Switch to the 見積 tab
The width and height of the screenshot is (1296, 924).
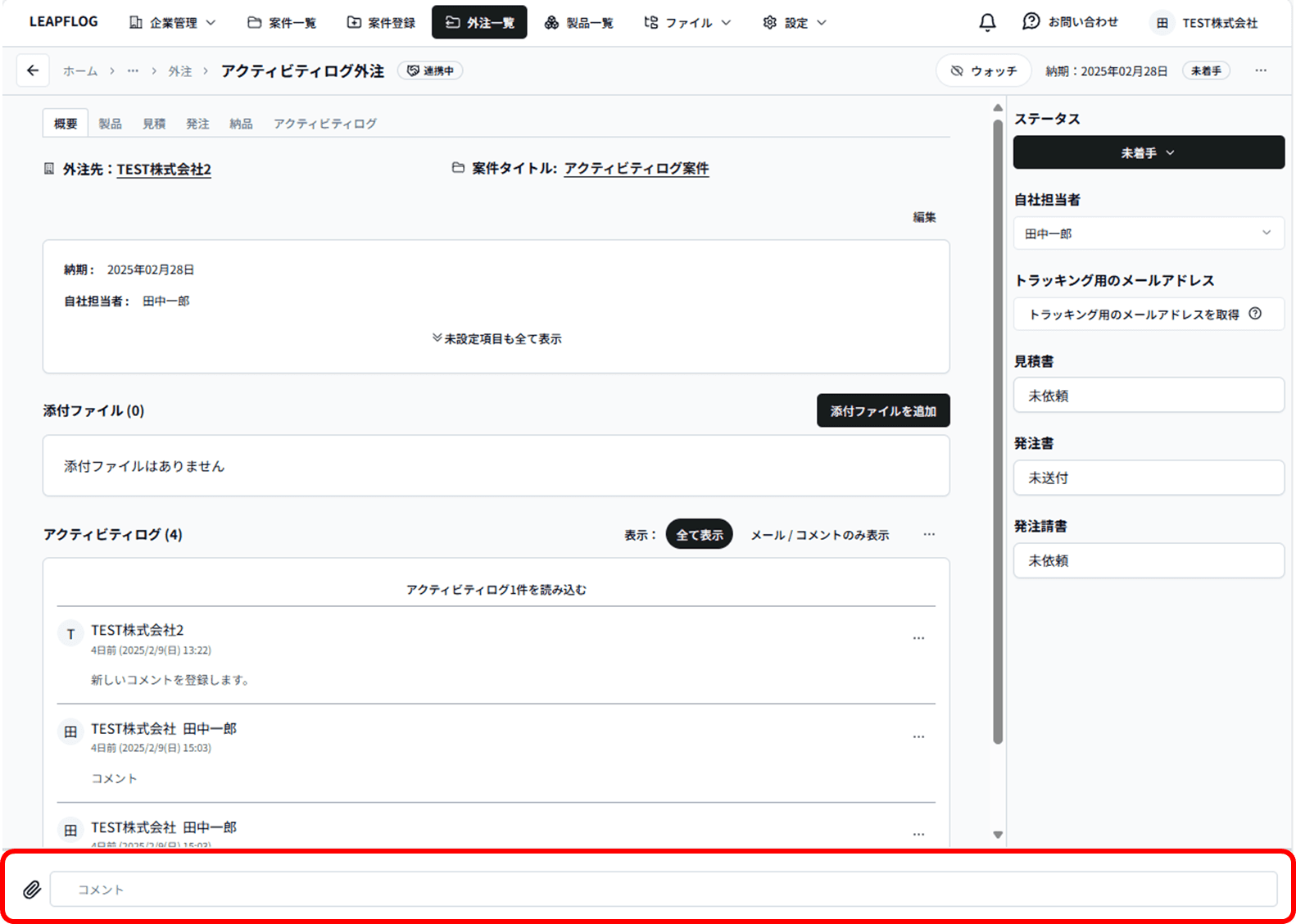click(154, 124)
